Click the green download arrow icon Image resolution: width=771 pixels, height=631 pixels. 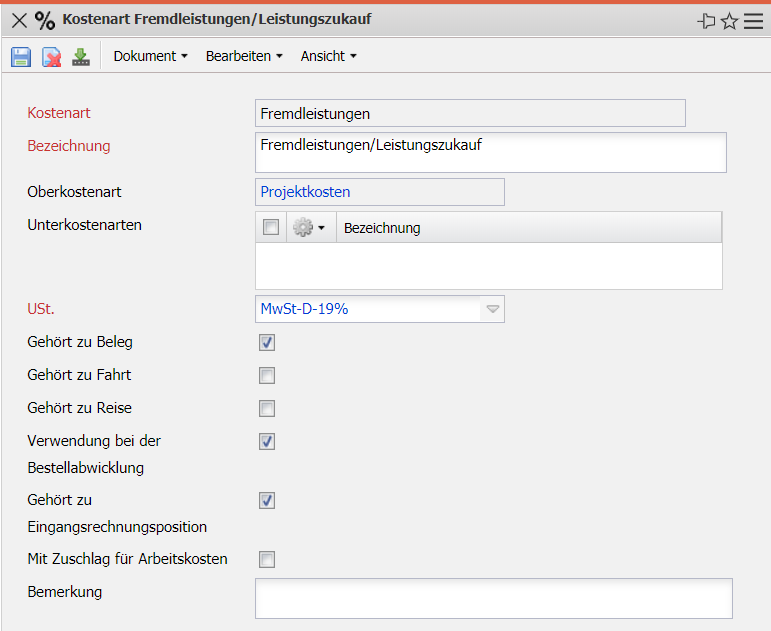point(81,57)
